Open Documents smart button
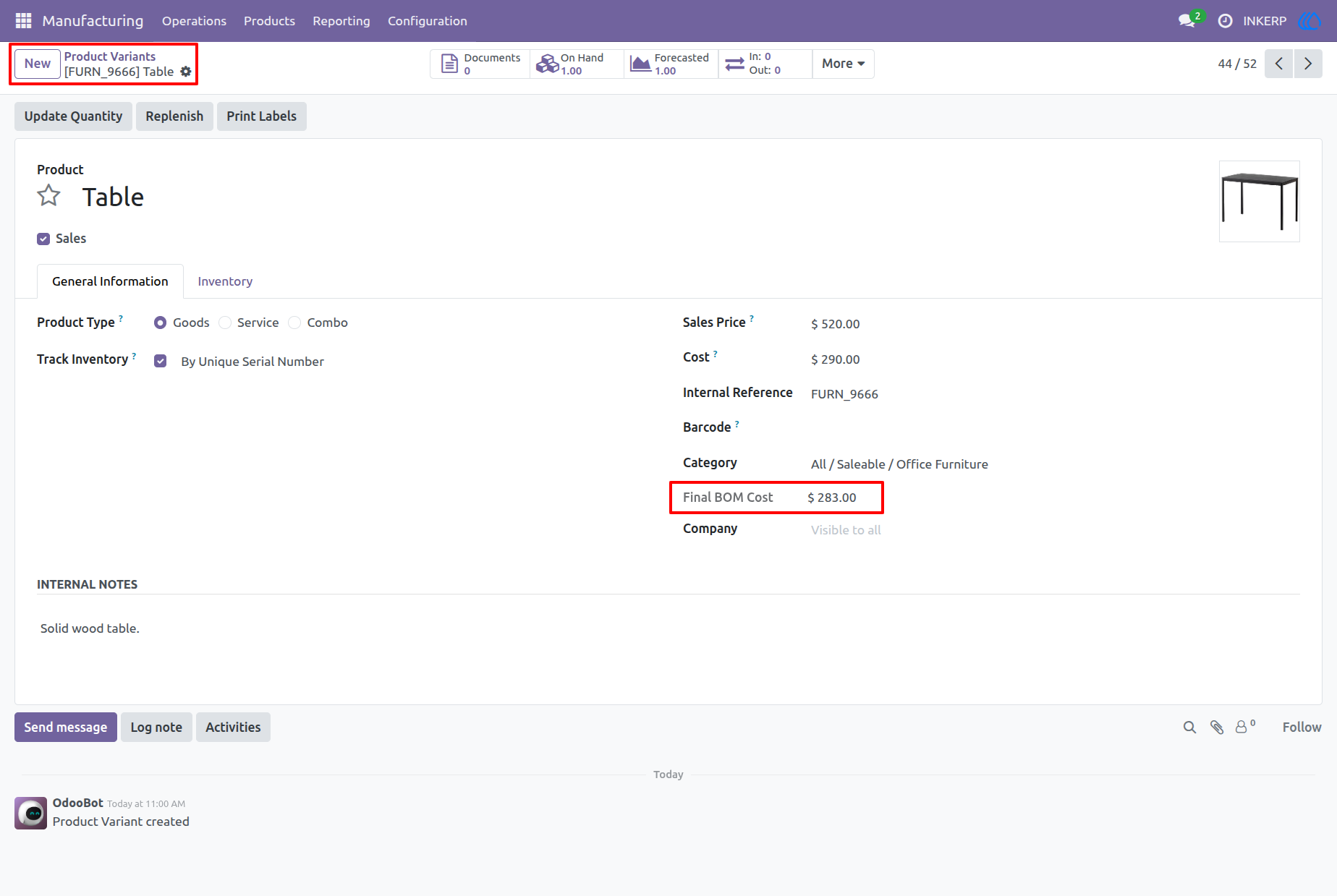The width and height of the screenshot is (1337, 896). (x=480, y=64)
